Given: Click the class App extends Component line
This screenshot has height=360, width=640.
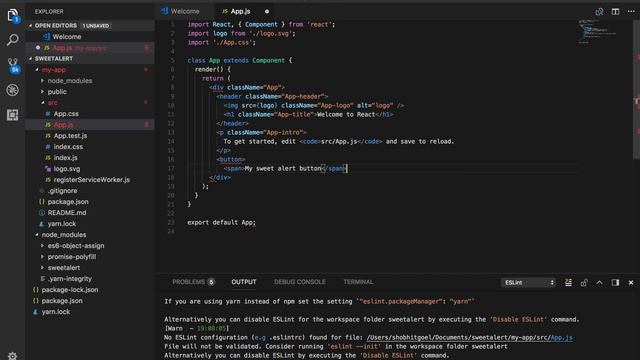Looking at the screenshot, I should (240, 60).
